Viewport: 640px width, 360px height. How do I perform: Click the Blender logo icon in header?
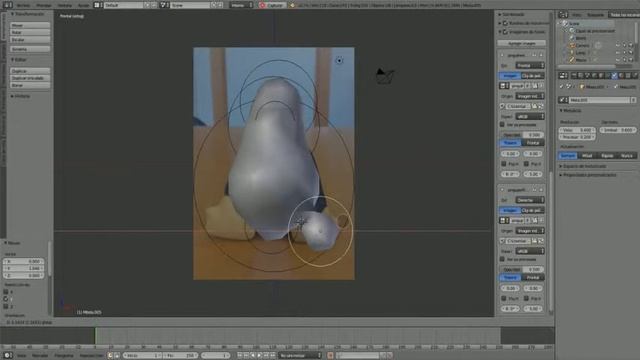tap(292, 5)
